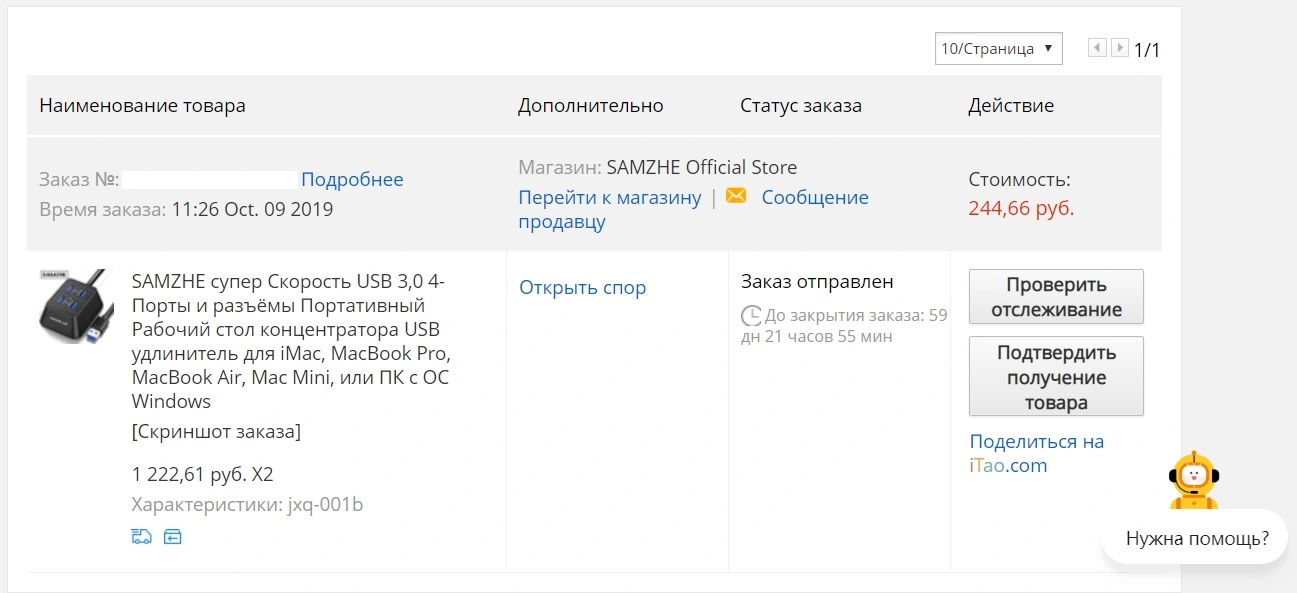Image resolution: width=1297 pixels, height=593 pixels.
Task: Follow the Перейти к магазину link
Action: pos(610,197)
